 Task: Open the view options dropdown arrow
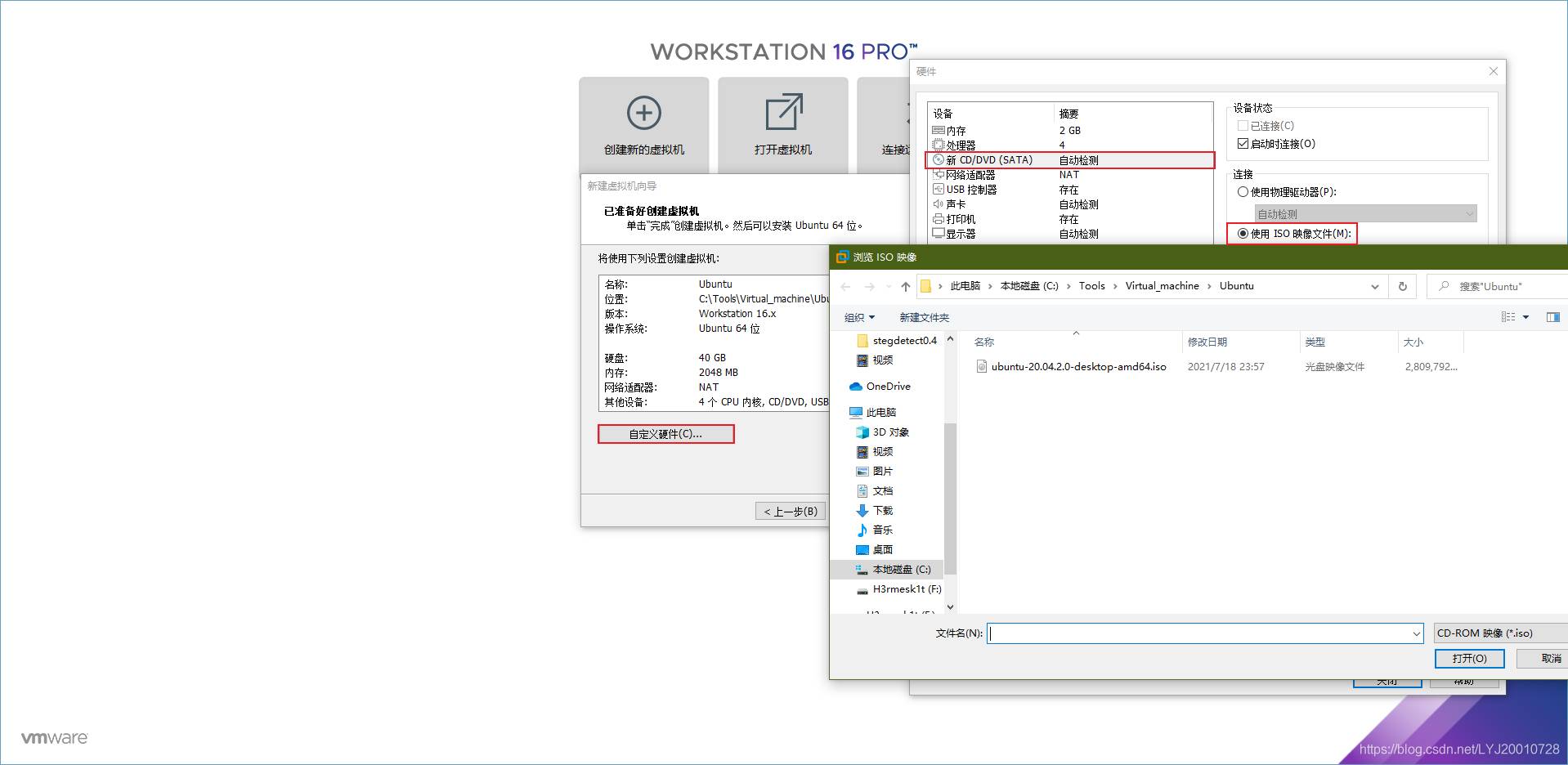point(1525,317)
